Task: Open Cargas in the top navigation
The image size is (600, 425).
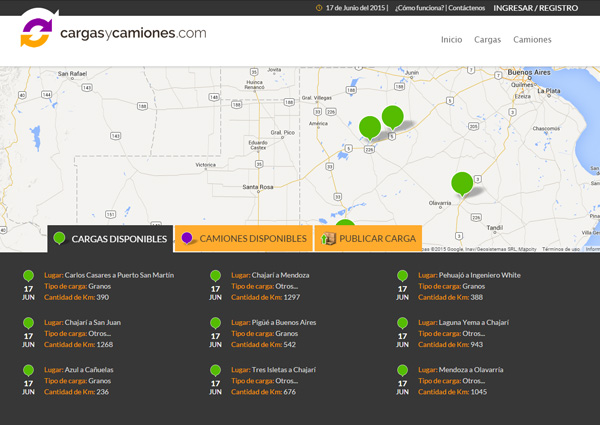Action: [487, 40]
